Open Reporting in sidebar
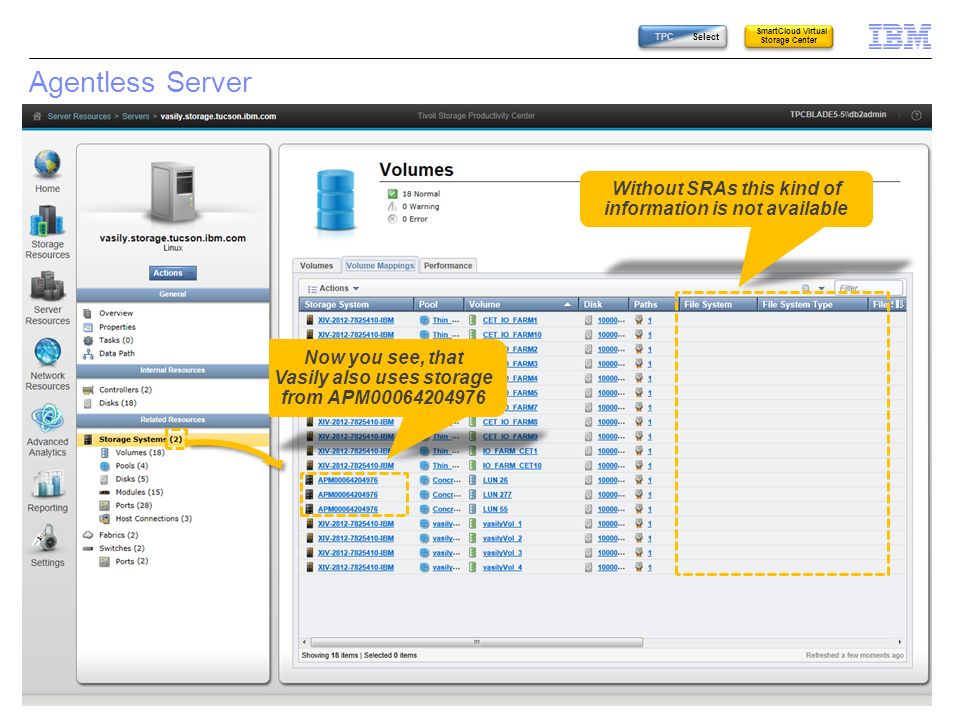Image resolution: width=960 pixels, height=720 pixels. (47, 491)
